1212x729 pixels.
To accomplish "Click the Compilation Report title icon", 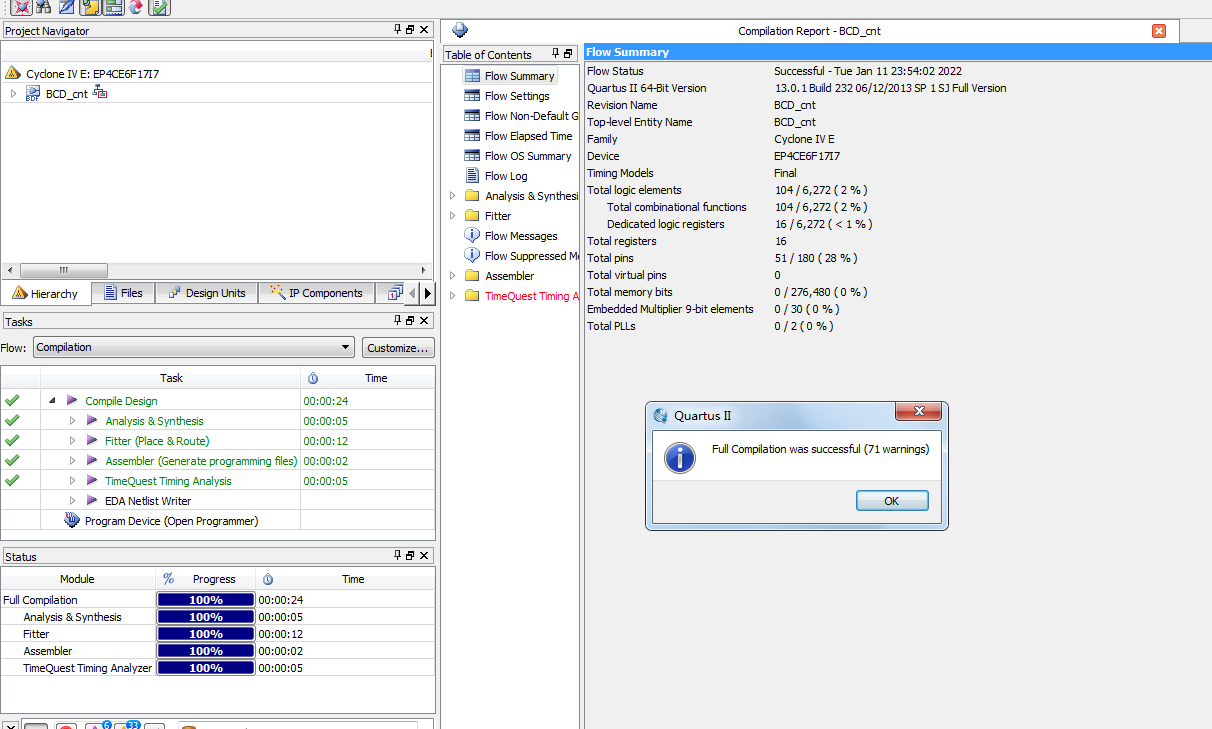I will pyautogui.click(x=460, y=30).
